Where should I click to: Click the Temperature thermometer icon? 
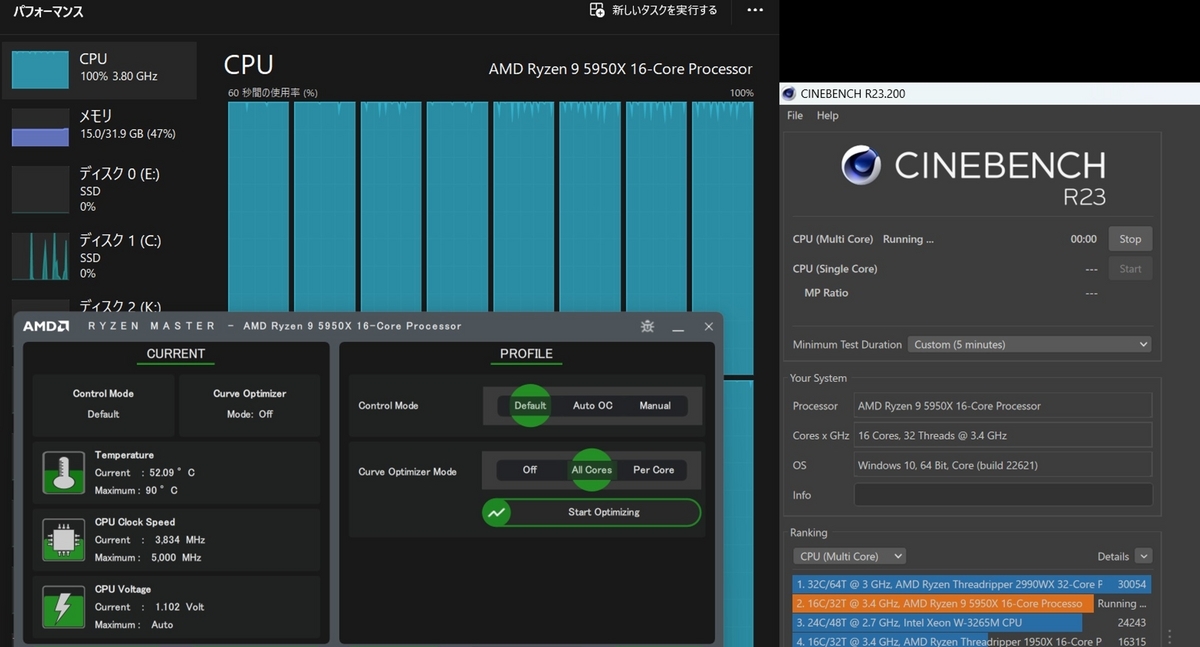point(63,472)
